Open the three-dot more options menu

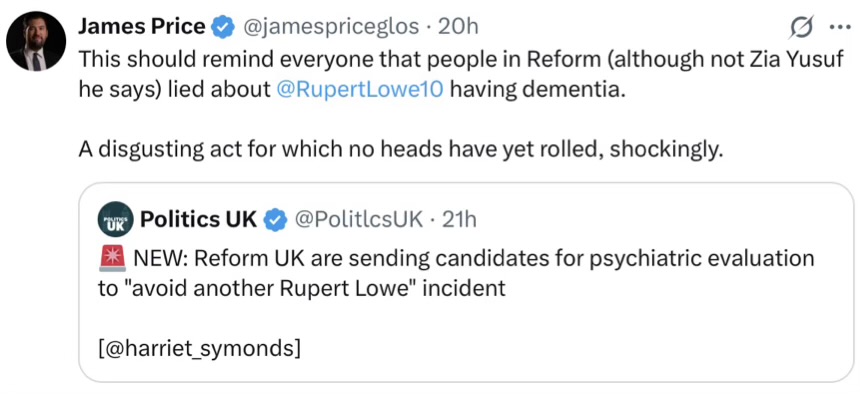point(839,28)
